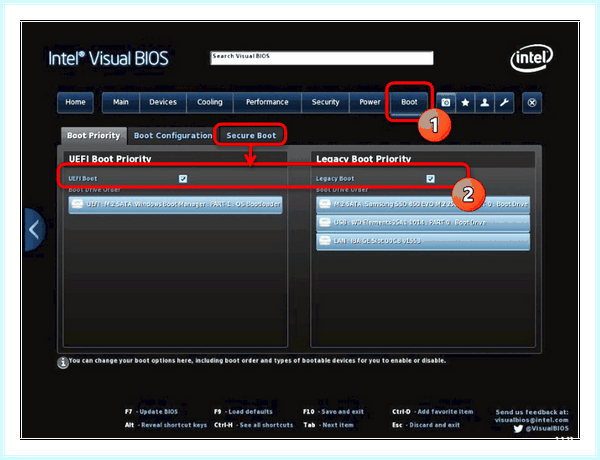Open the Power menu
Image resolution: width=600 pixels, height=460 pixels.
(370, 103)
